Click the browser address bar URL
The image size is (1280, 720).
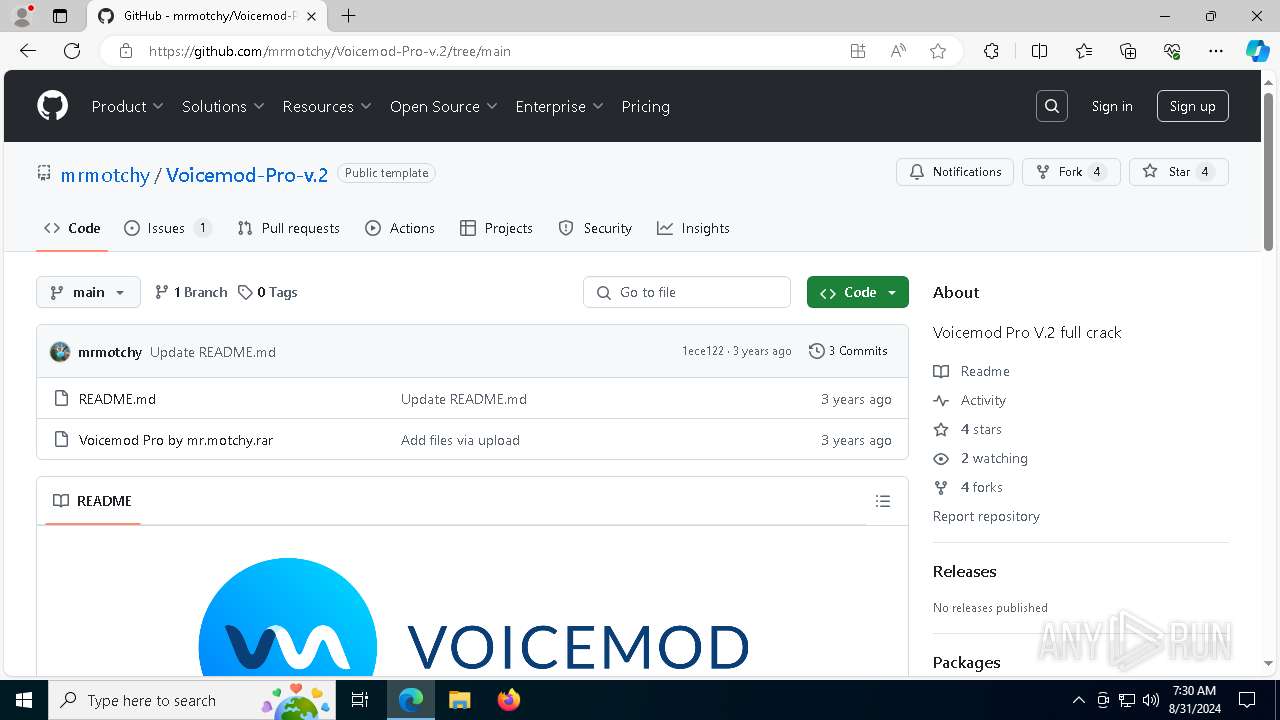tap(330, 51)
